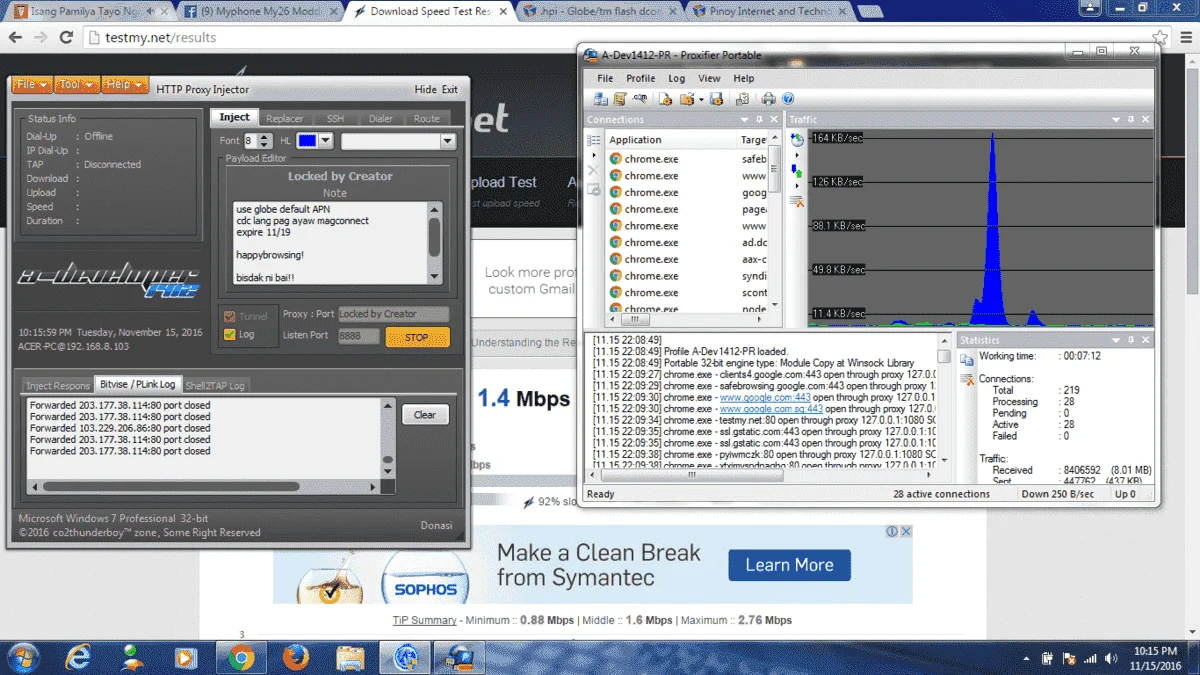Switch to the Route tab

click(427, 118)
